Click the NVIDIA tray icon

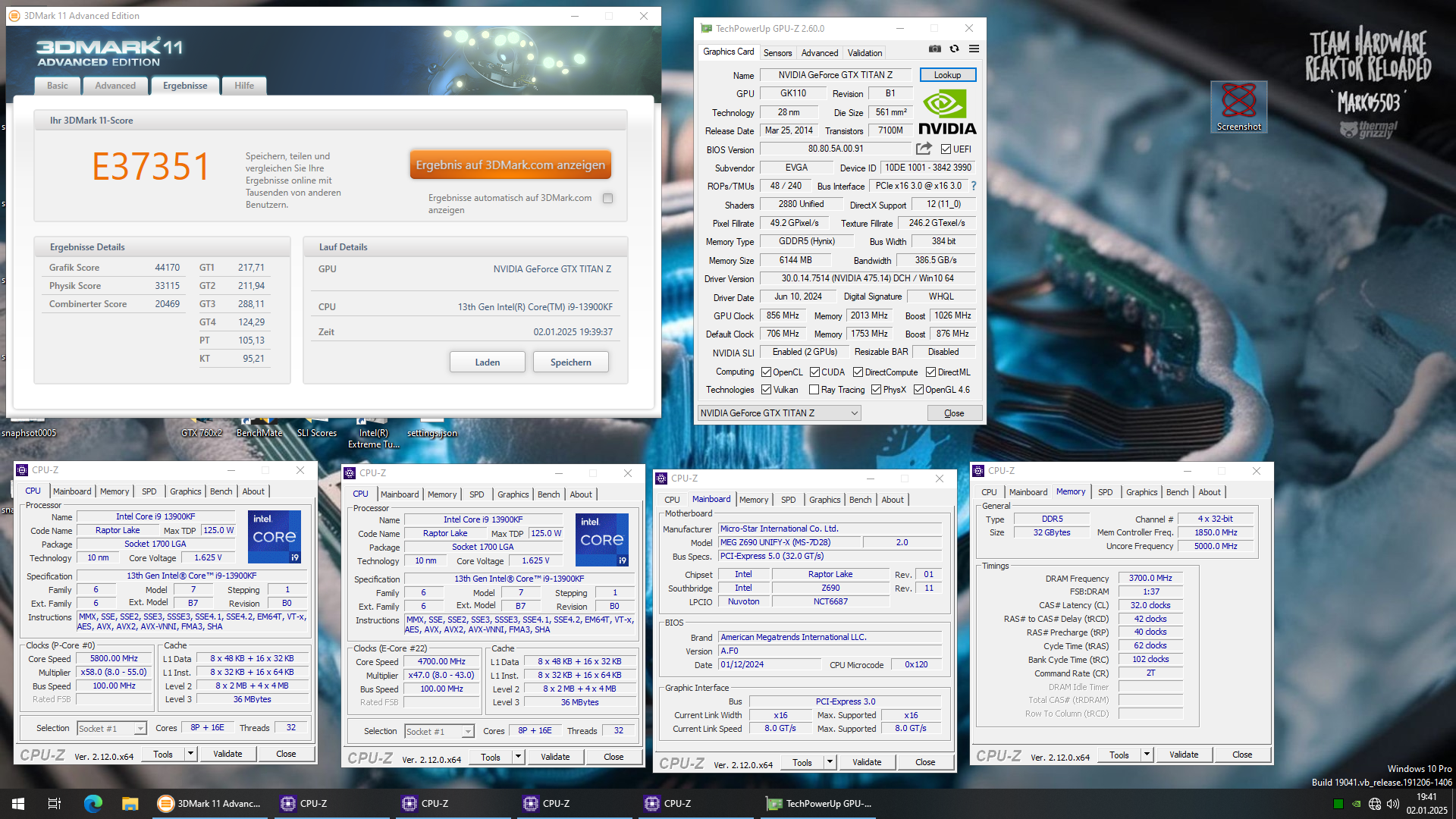pos(1356,804)
